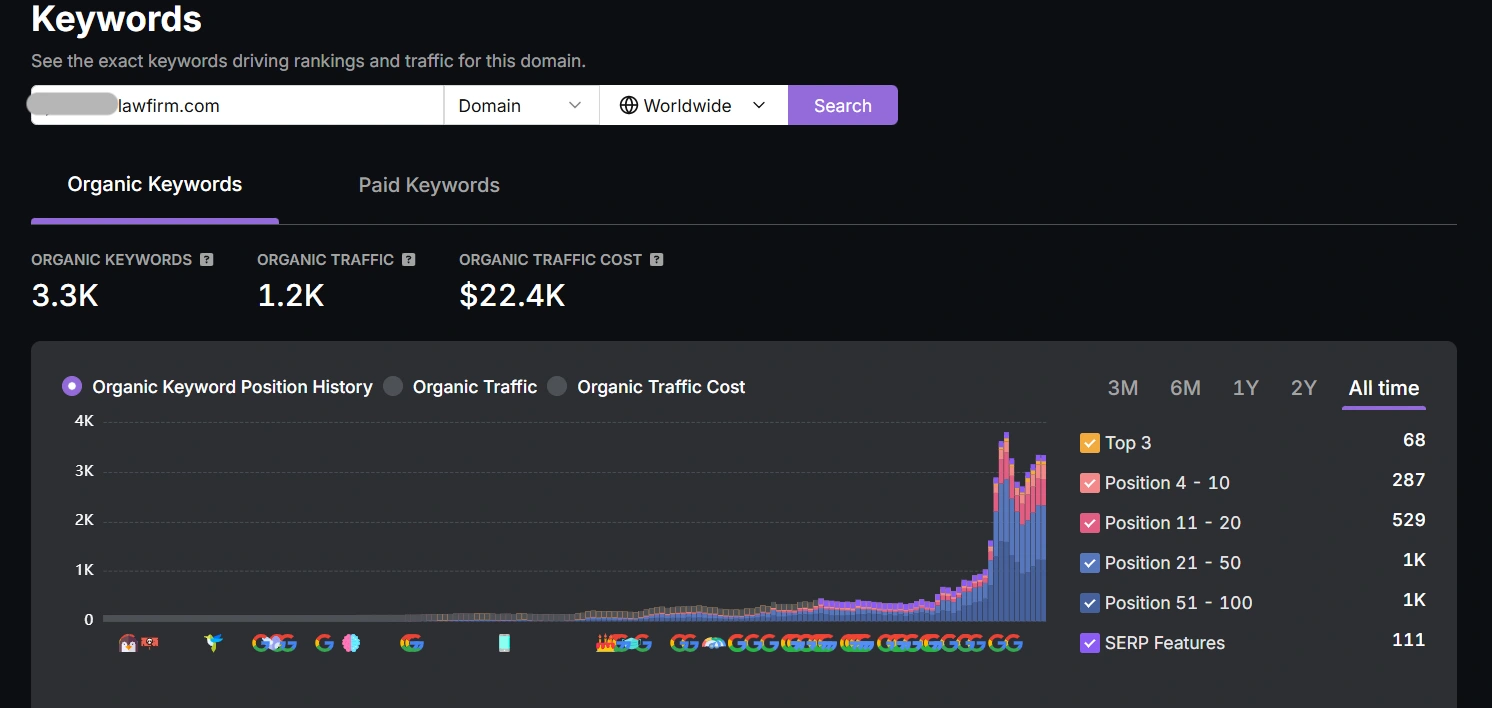
Task: Click the tallest peak bar in the chart
Action: point(1006,526)
